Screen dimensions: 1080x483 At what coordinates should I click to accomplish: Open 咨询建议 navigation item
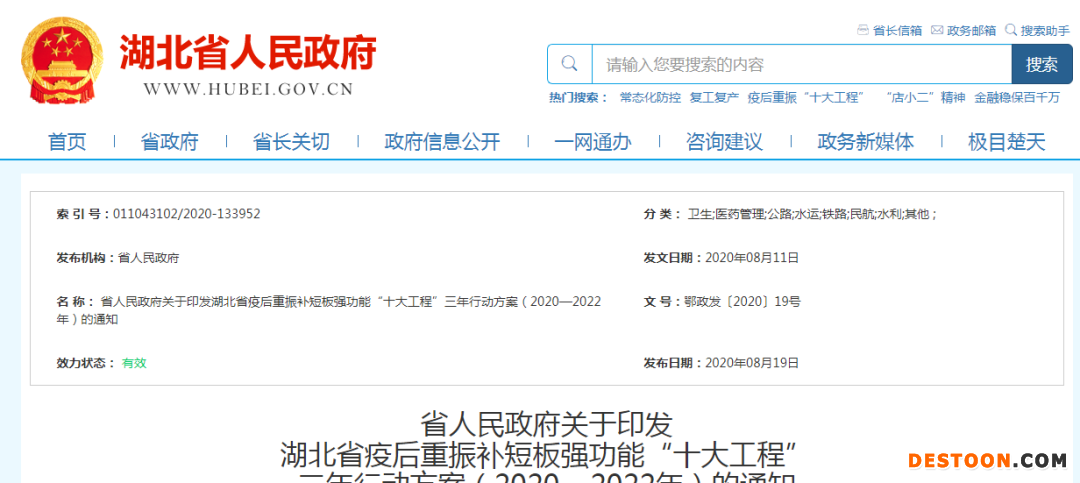(x=724, y=142)
